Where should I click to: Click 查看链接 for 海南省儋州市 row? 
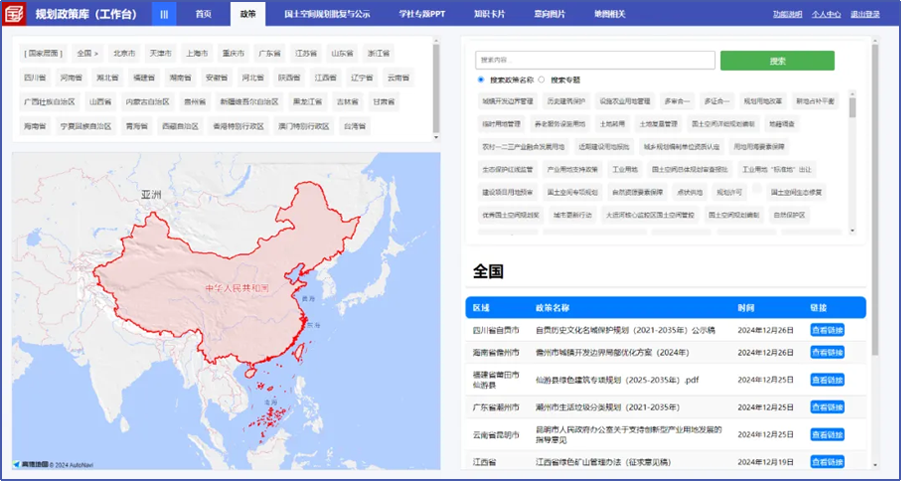[x=827, y=352]
